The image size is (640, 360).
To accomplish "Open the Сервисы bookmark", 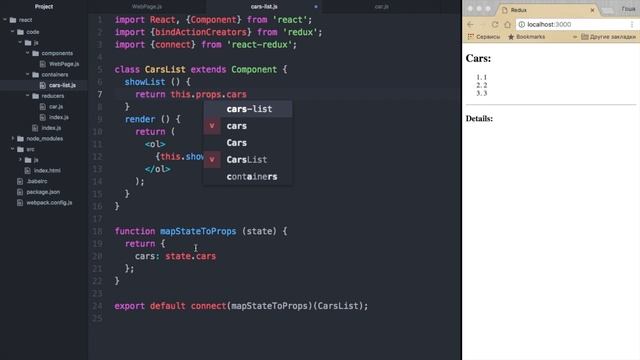I will tap(484, 37).
